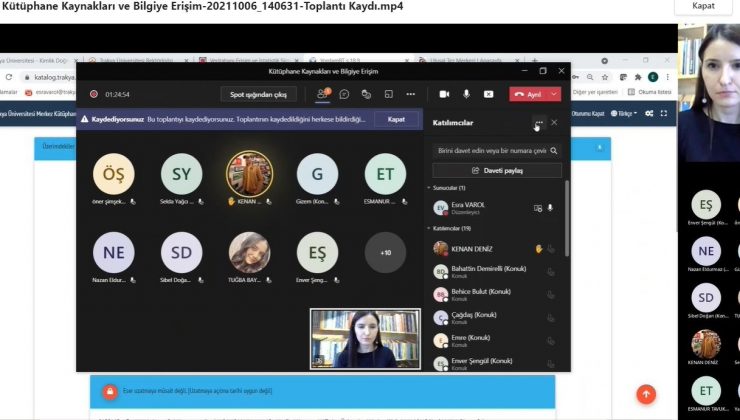740x420 pixels.
Task: Toggle the camera on or off
Action: [443, 94]
